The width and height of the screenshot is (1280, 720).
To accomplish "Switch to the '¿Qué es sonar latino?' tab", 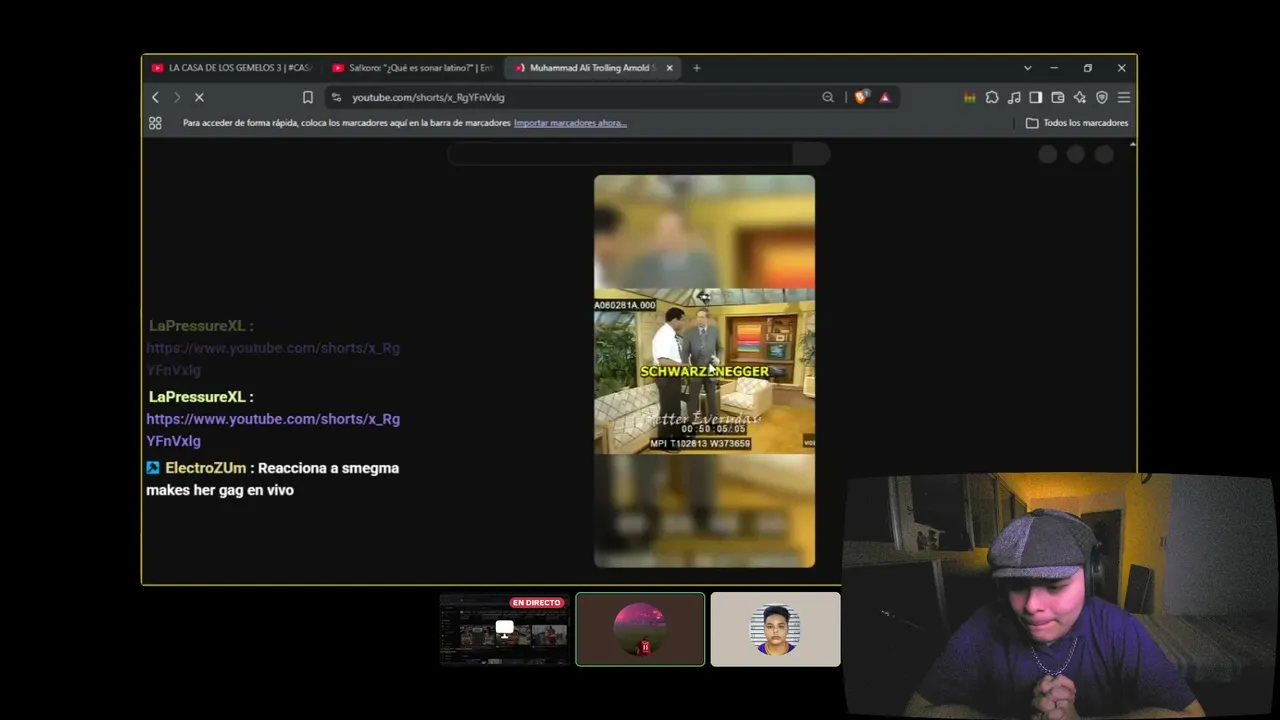I will coord(413,68).
